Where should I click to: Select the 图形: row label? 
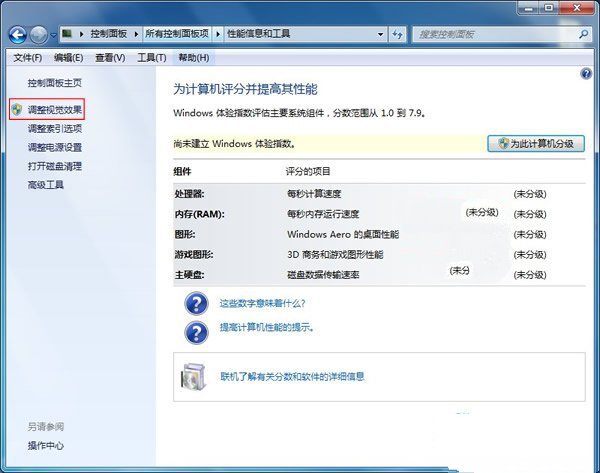coord(185,234)
